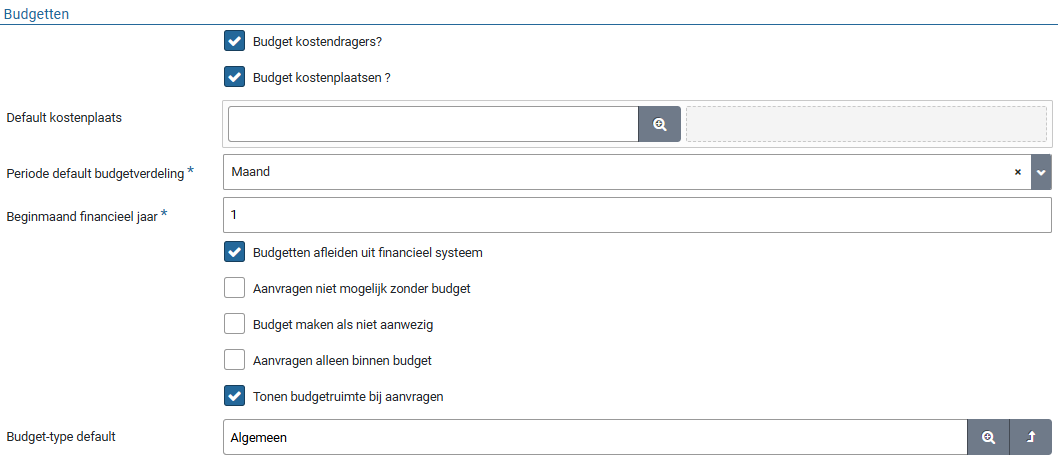Click the arrow icon beside Budget-type default search

tap(1031, 437)
